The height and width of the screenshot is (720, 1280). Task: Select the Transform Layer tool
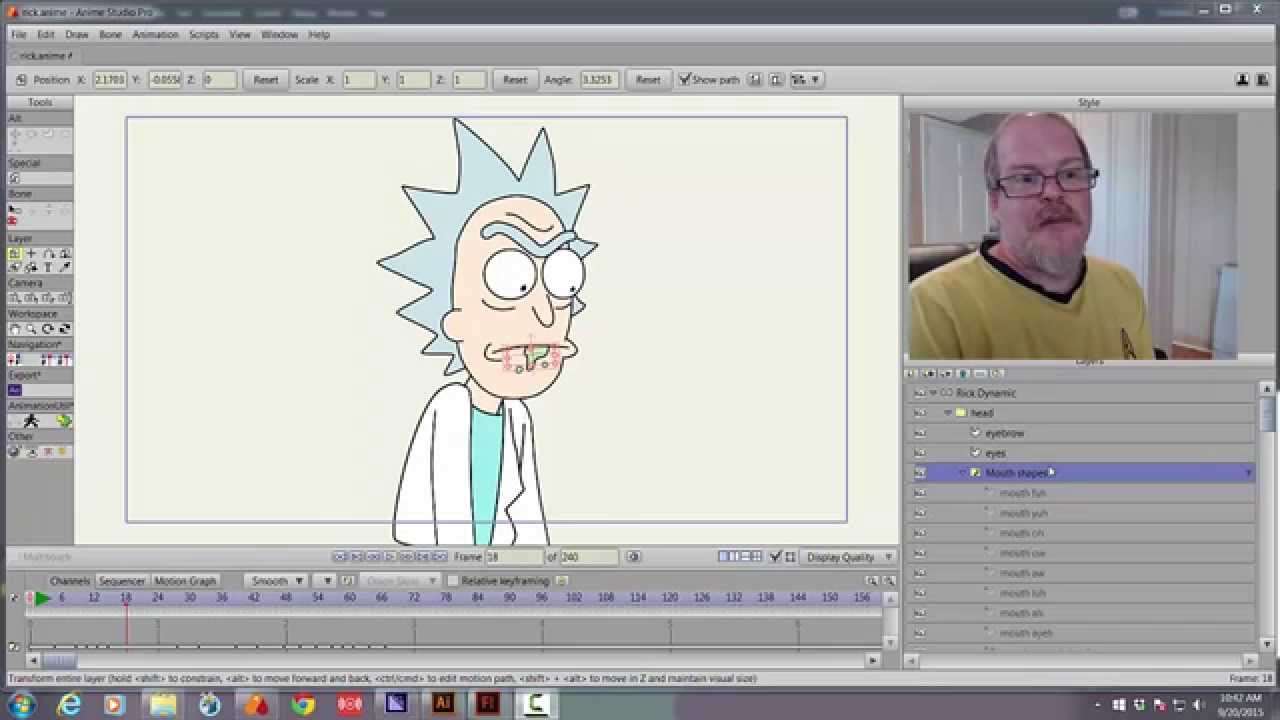pos(15,254)
